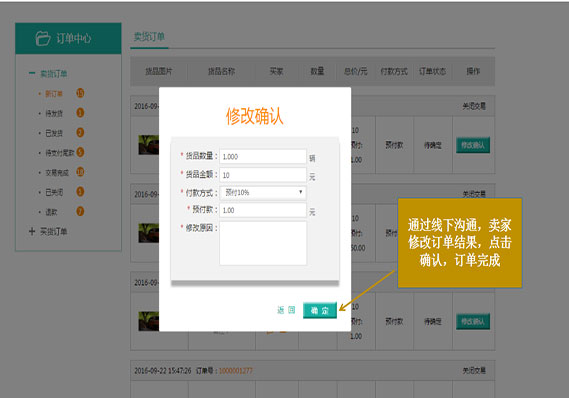Open the third order's product thumbnail
Image resolution: width=569 pixels, height=398 pixels.
pos(148,321)
